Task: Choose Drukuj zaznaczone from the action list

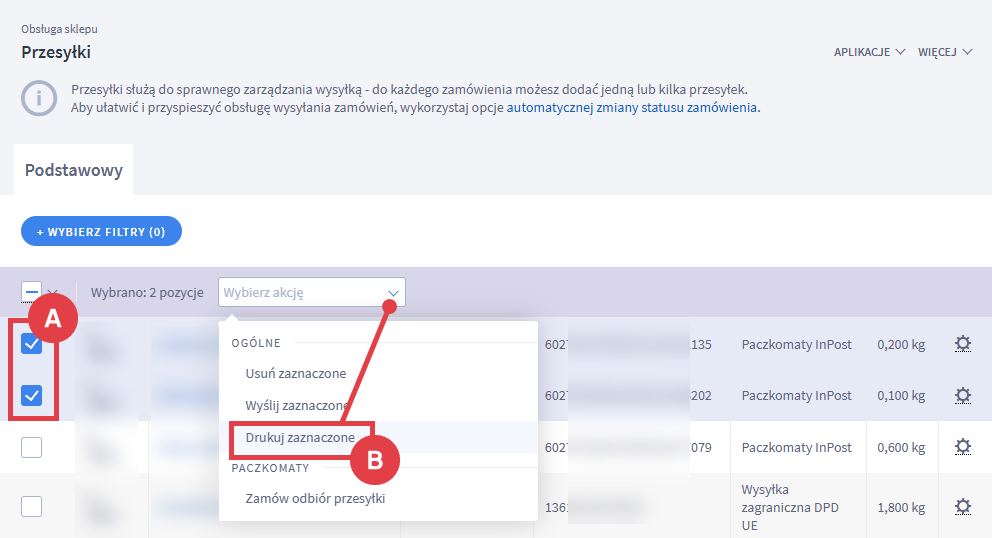Action: click(x=300, y=437)
